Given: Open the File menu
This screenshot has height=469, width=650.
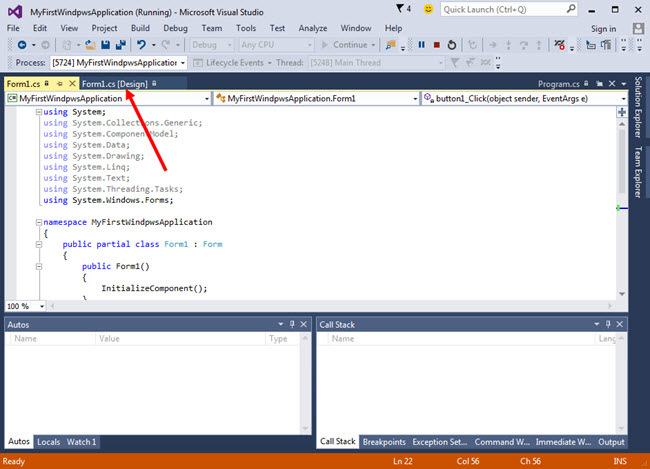Looking at the screenshot, I should (13, 28).
